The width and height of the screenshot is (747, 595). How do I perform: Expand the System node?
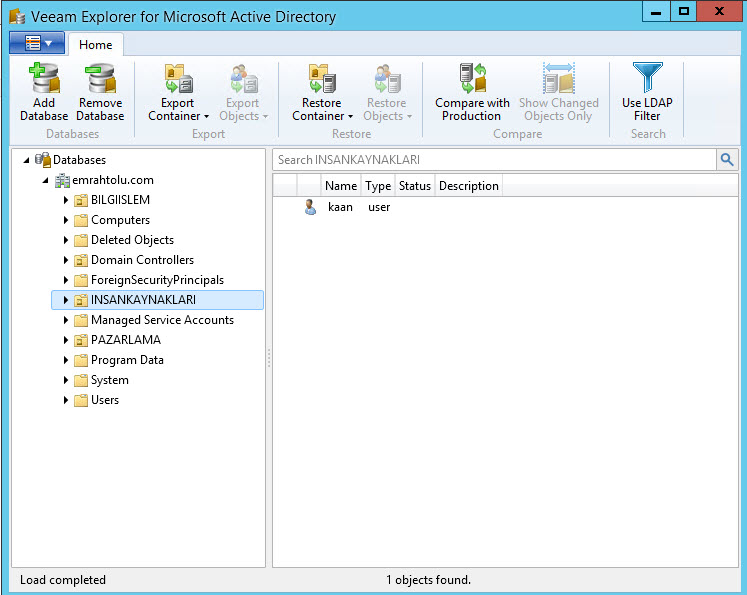(66, 380)
